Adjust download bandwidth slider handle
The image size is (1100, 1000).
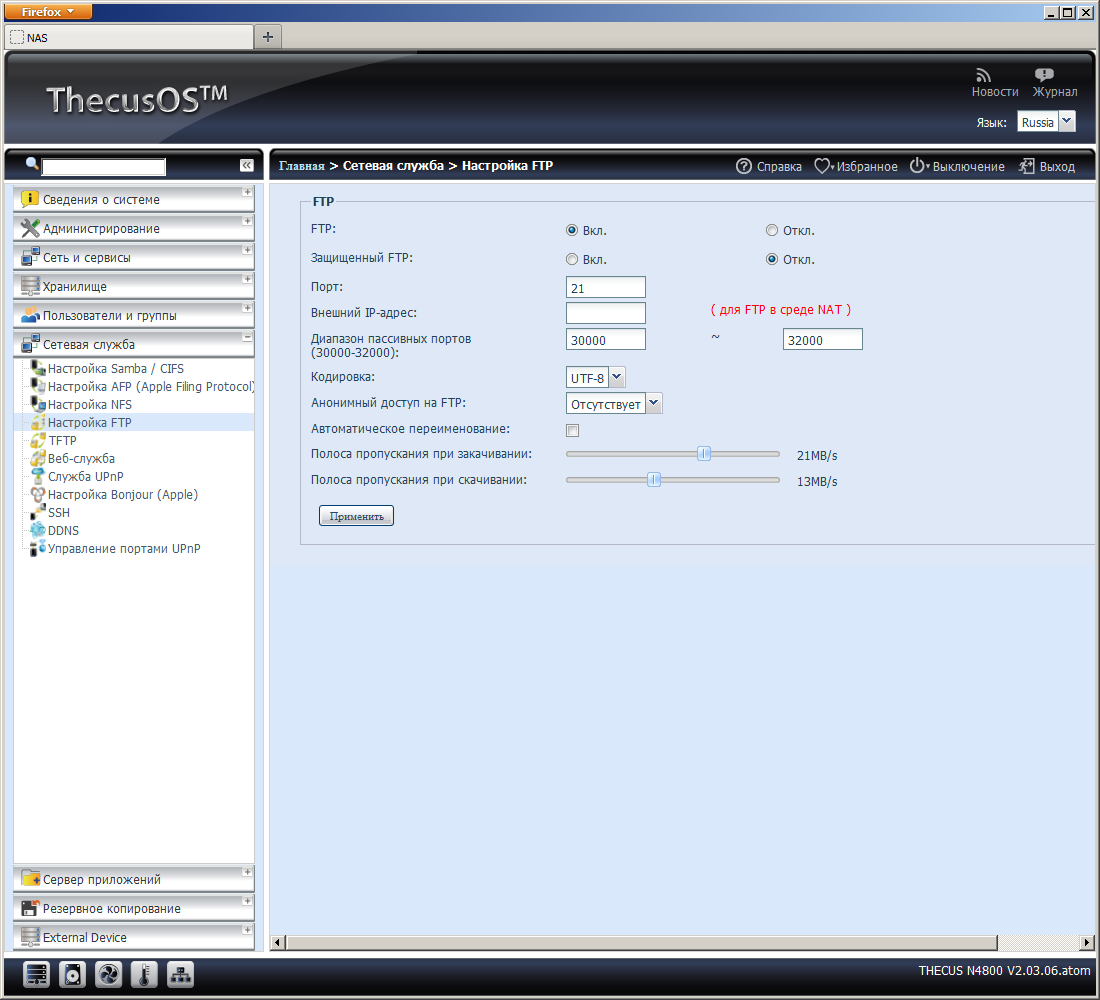pos(654,480)
